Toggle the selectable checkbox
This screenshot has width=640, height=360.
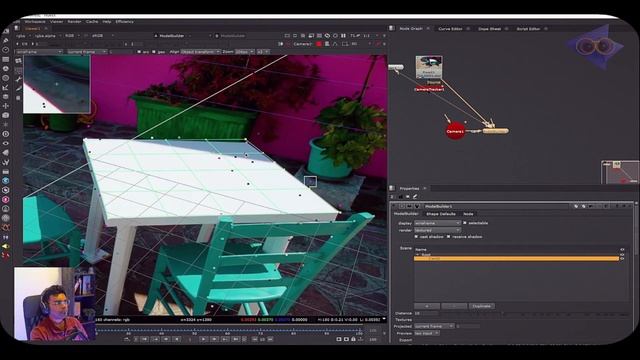(x=465, y=223)
